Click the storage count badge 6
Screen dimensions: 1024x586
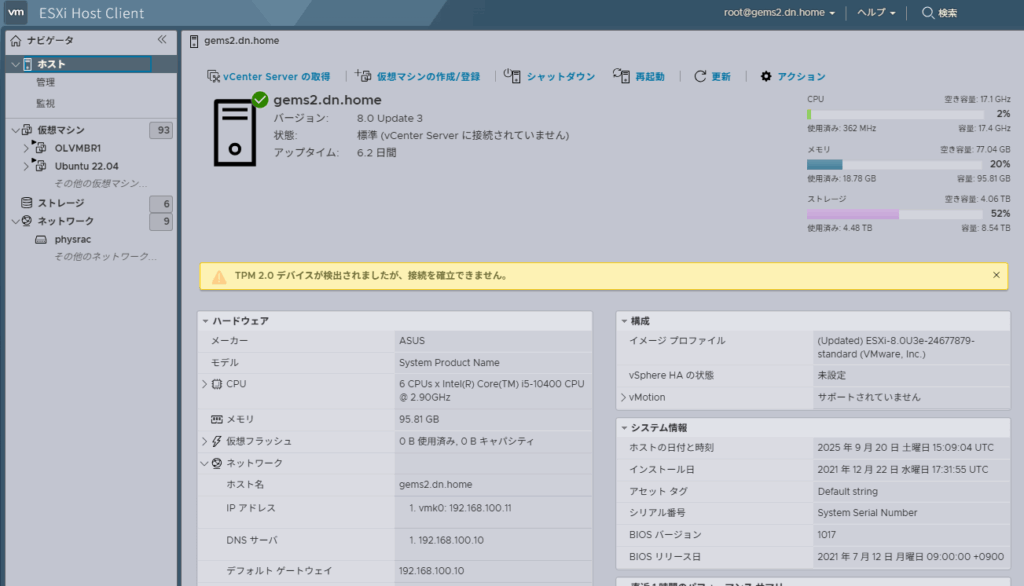coord(161,203)
